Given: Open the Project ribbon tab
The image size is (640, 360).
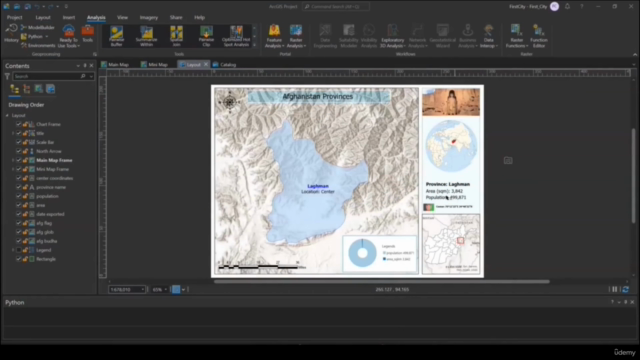Looking at the screenshot, I should pyautogui.click(x=14, y=18).
